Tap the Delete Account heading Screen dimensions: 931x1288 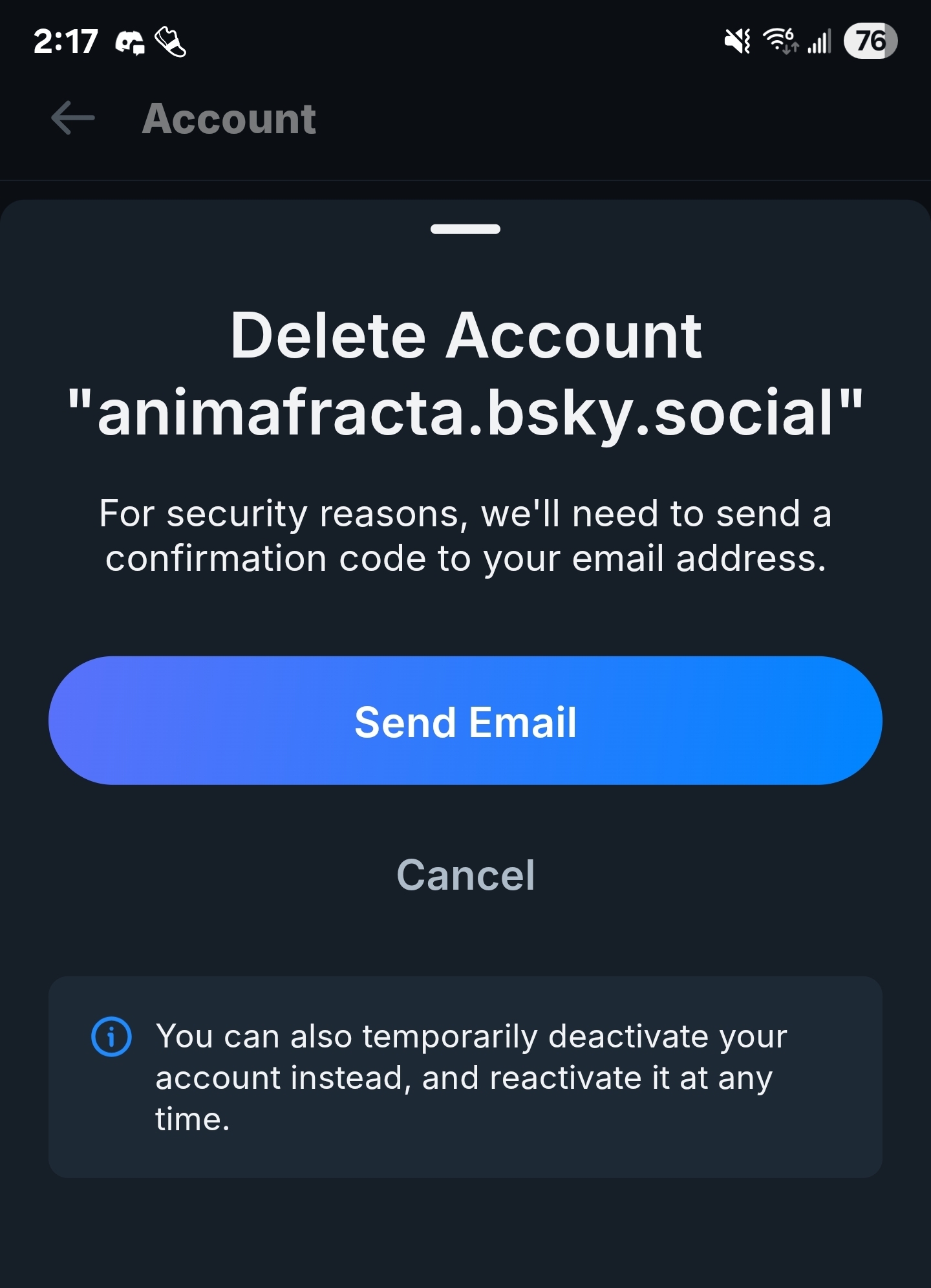pos(465,336)
